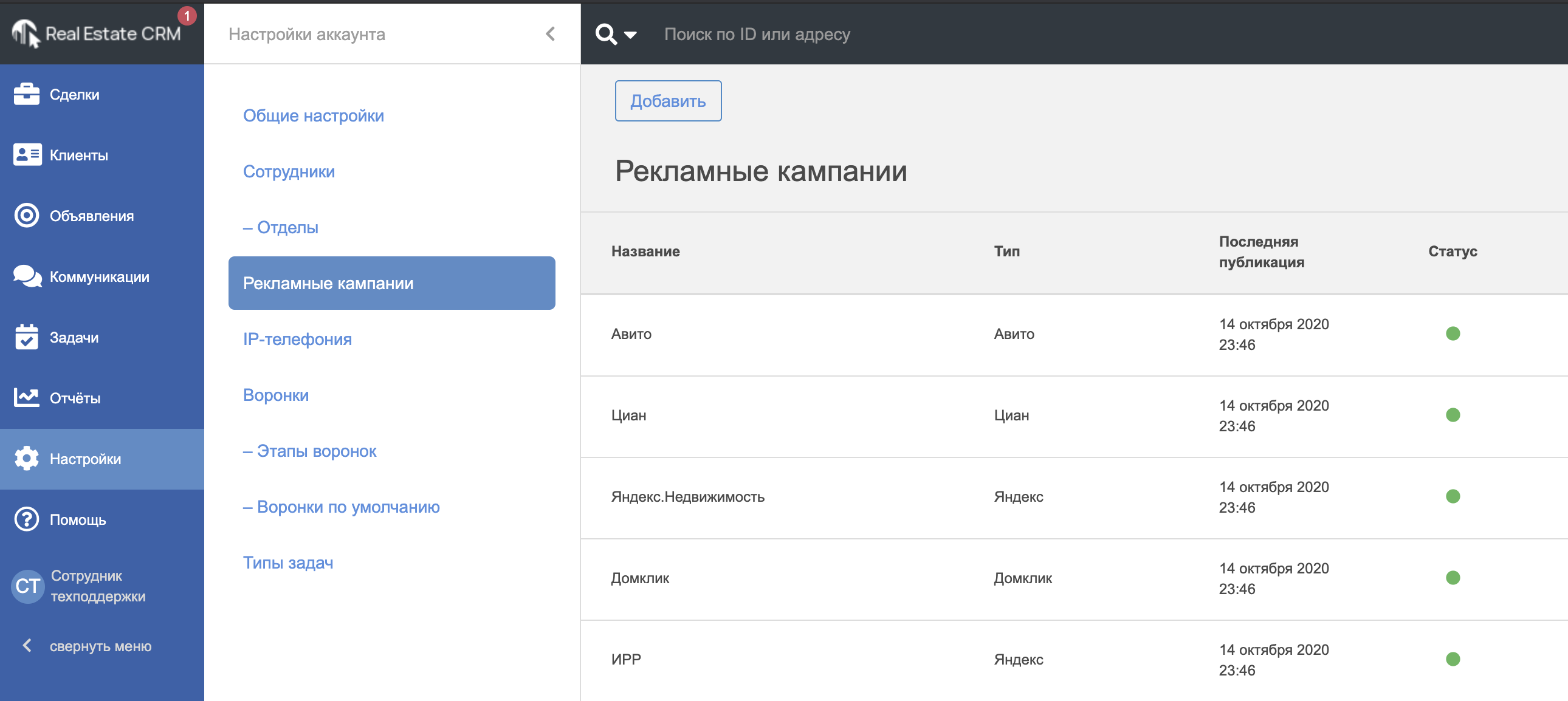Open Воронки по умолчанию link

click(x=342, y=507)
